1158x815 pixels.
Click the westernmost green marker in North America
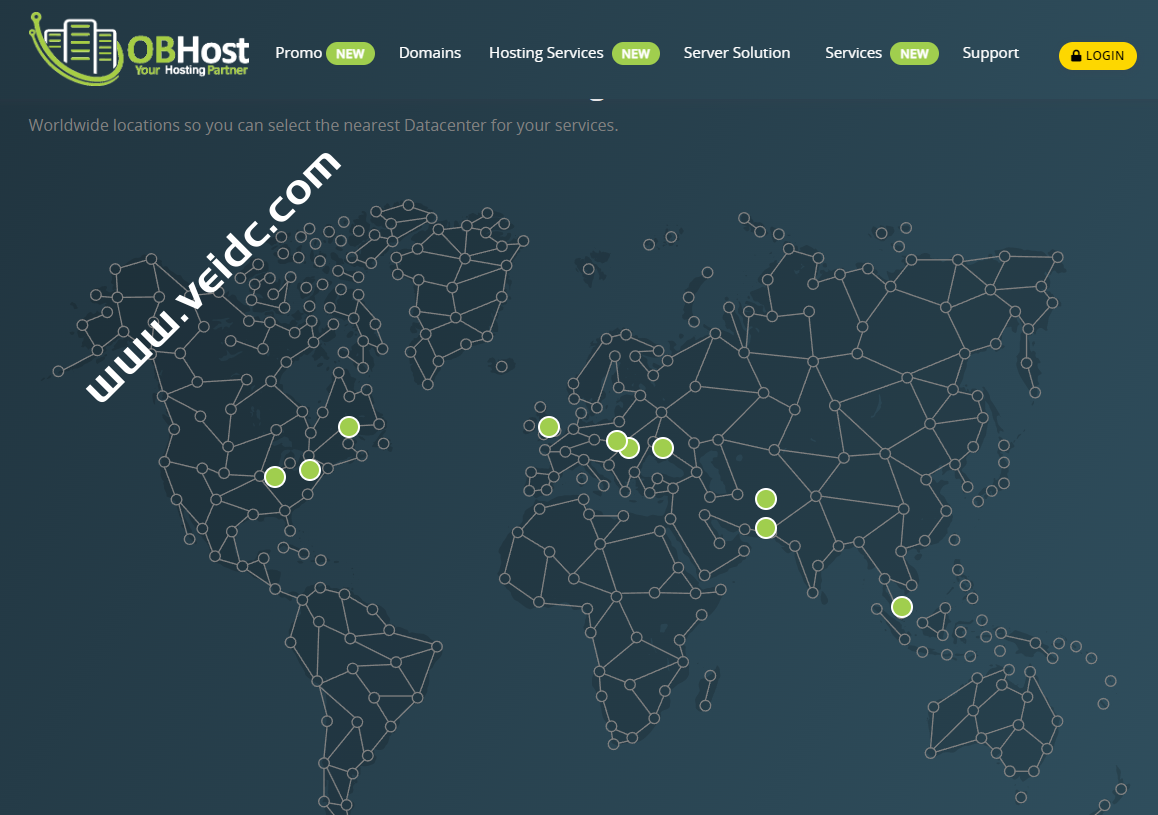click(x=275, y=477)
